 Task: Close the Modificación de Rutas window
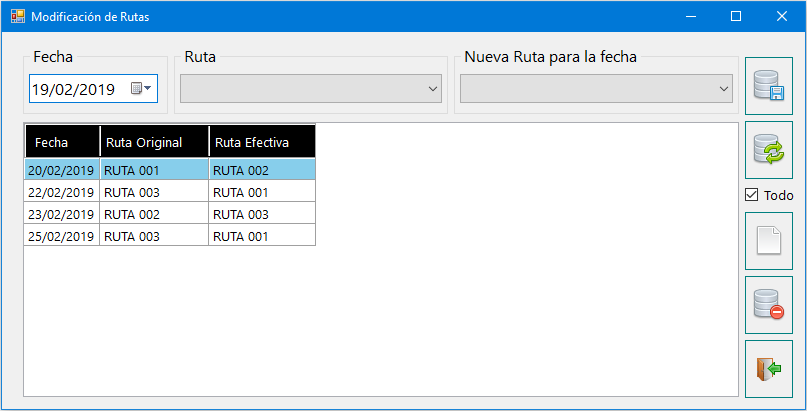[782, 16]
